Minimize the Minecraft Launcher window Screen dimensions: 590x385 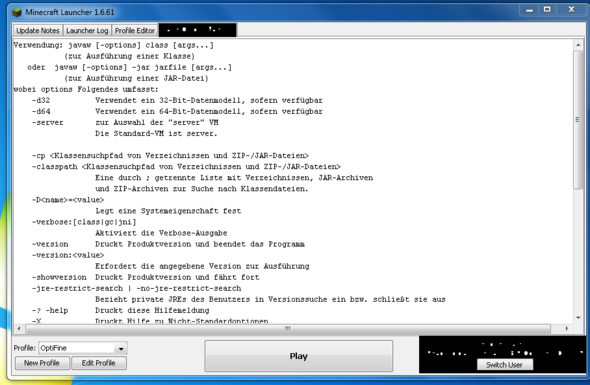(x=529, y=10)
